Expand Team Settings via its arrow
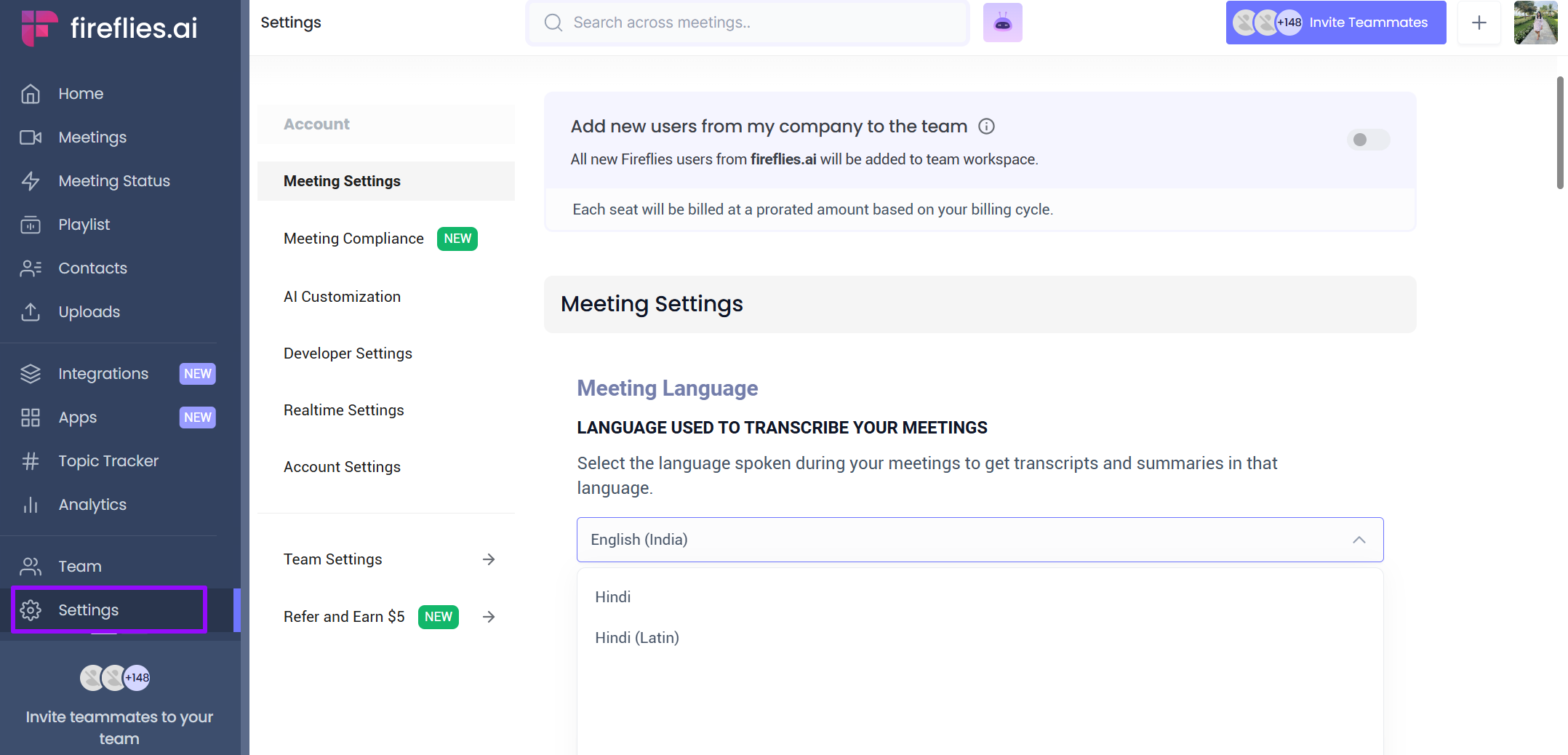The height and width of the screenshot is (755, 1568). [488, 559]
